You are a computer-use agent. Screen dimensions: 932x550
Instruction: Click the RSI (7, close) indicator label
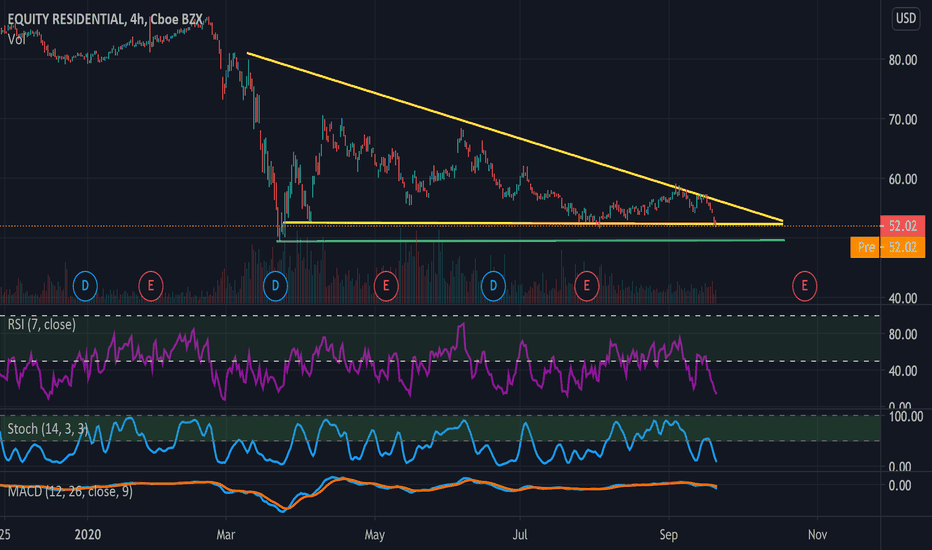[42, 325]
